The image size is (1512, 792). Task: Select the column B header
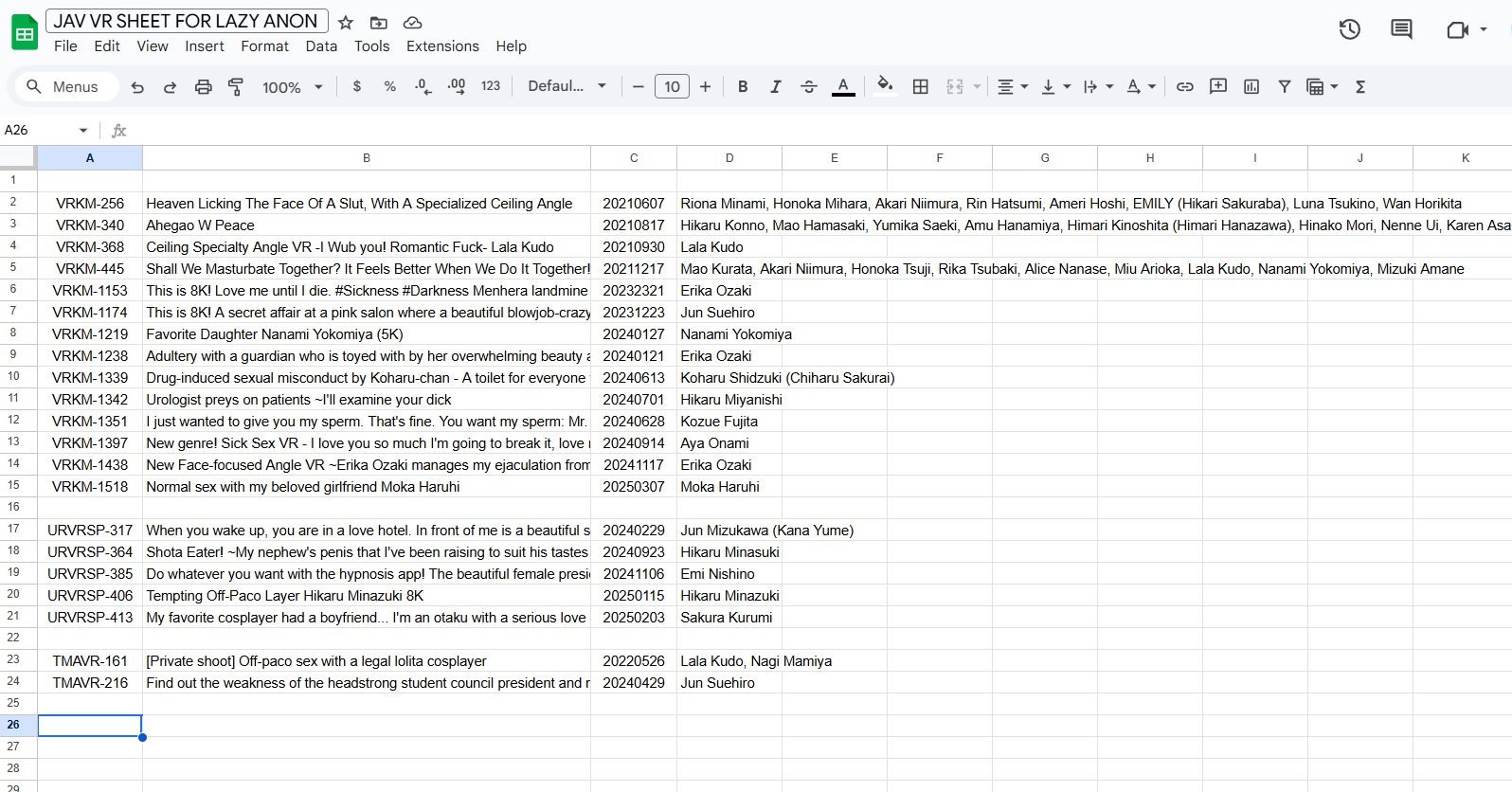point(367,158)
